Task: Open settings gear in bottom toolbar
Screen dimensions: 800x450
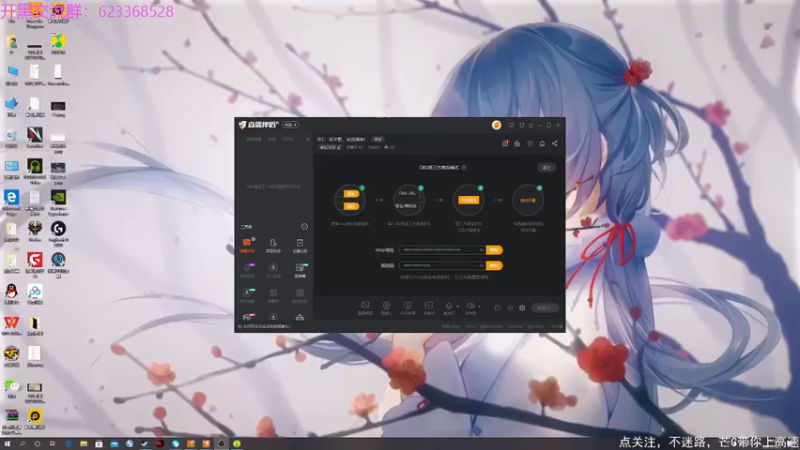Action: coord(522,308)
